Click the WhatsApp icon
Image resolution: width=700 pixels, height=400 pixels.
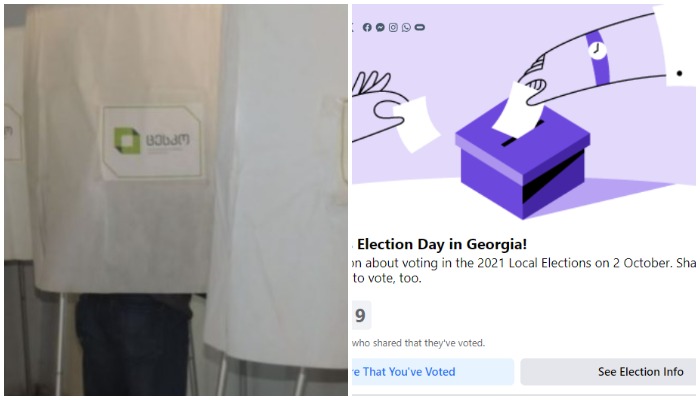(x=406, y=27)
